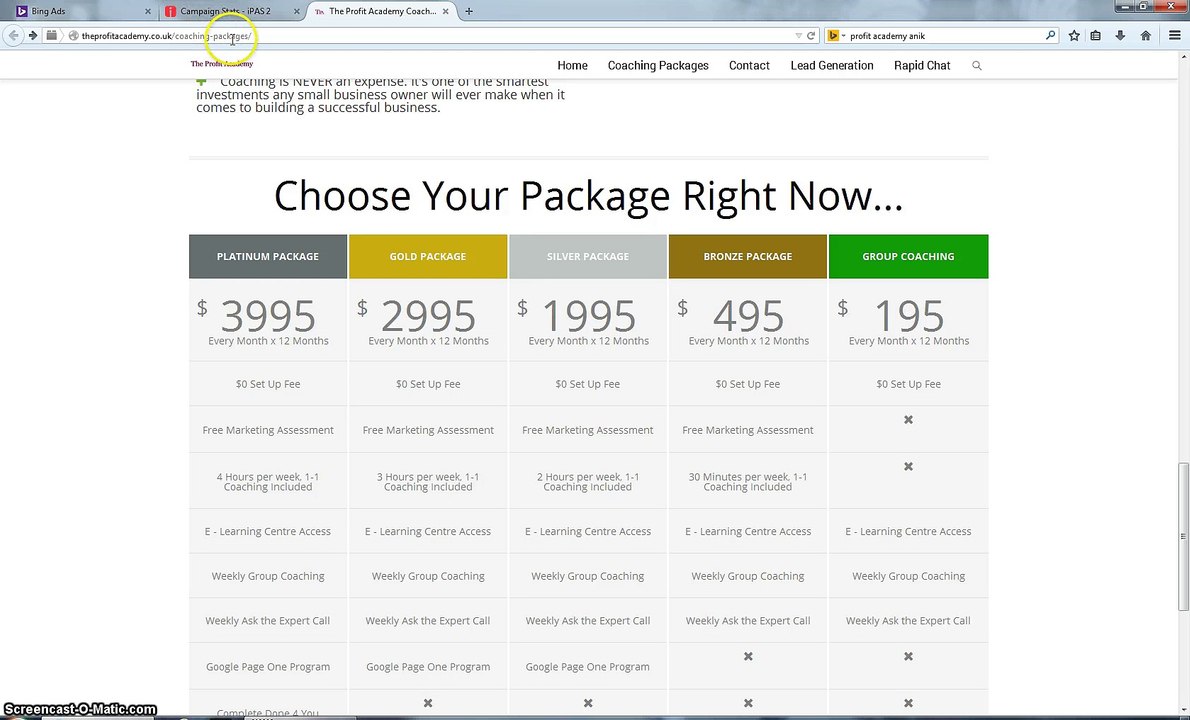Switch to the Campaign Stats - iPAS 2 tab

[x=231, y=11]
